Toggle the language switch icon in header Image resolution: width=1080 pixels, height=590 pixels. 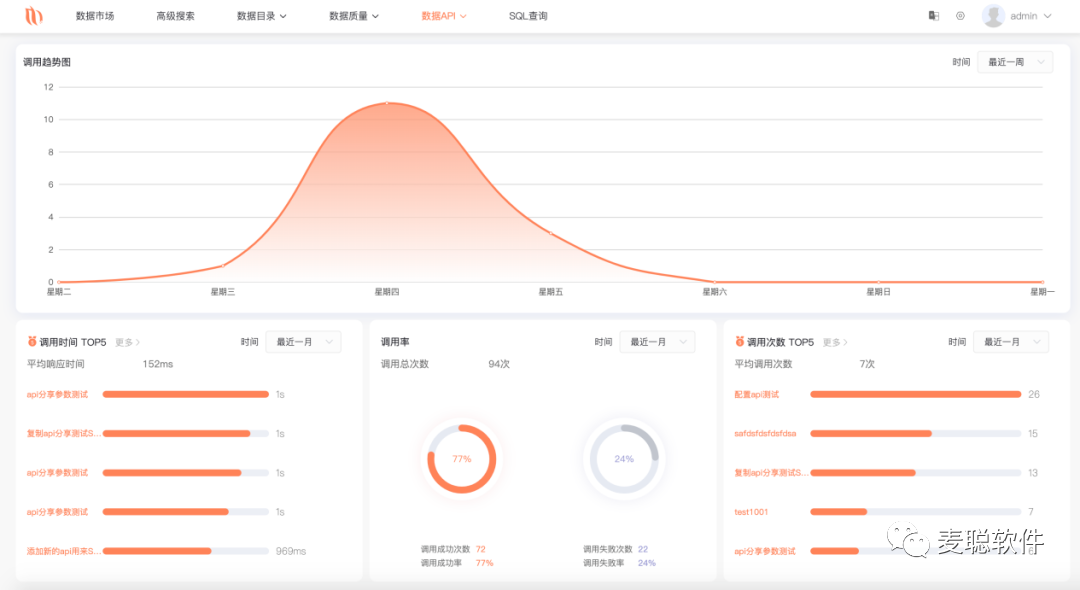click(934, 16)
